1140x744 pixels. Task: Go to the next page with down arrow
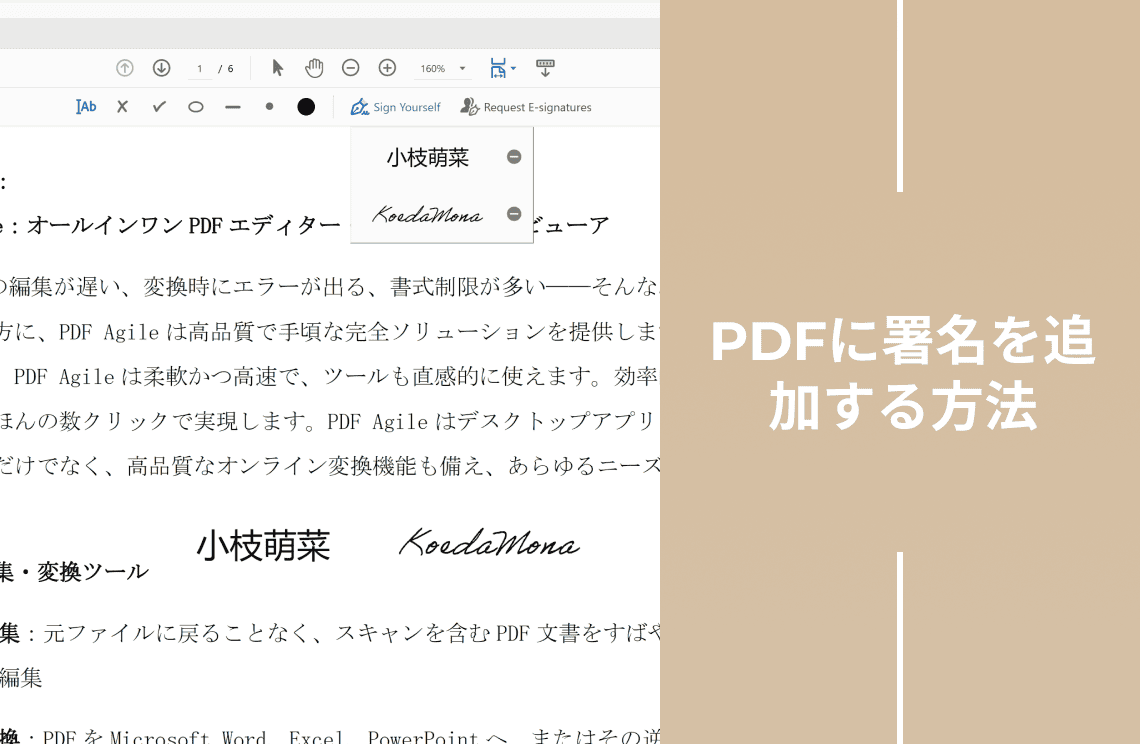coord(160,67)
